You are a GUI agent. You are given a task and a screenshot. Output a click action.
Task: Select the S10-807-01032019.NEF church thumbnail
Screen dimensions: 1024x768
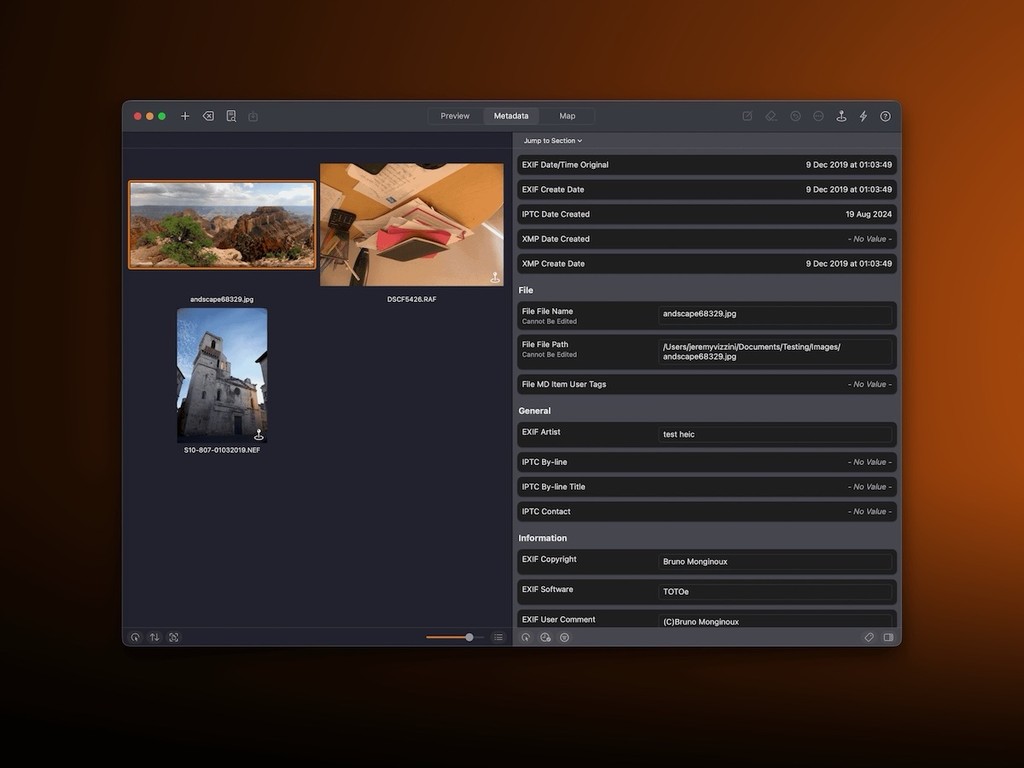point(222,375)
